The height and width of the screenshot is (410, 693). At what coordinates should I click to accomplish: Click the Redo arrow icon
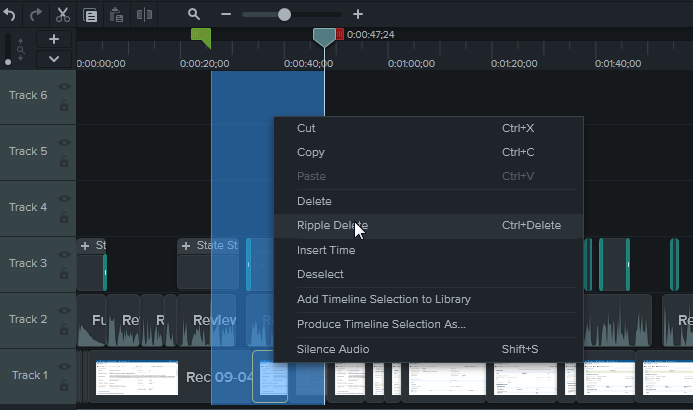(37, 15)
